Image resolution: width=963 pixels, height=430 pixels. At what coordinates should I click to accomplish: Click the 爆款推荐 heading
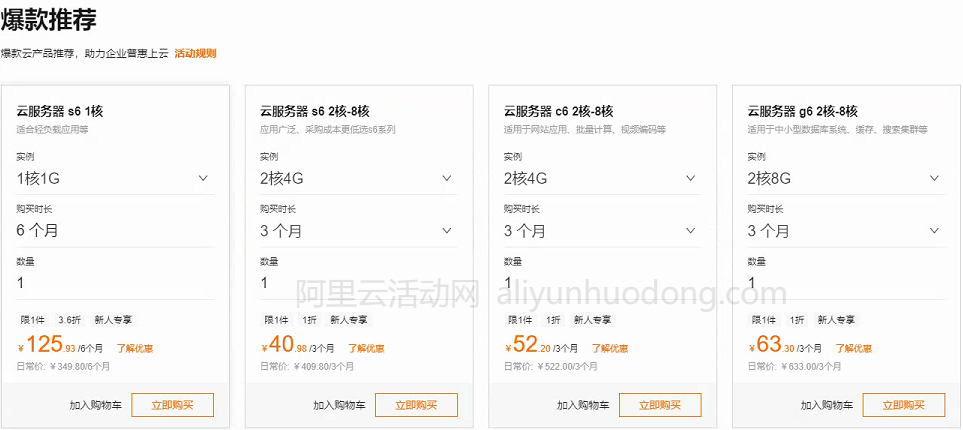[x=49, y=20]
